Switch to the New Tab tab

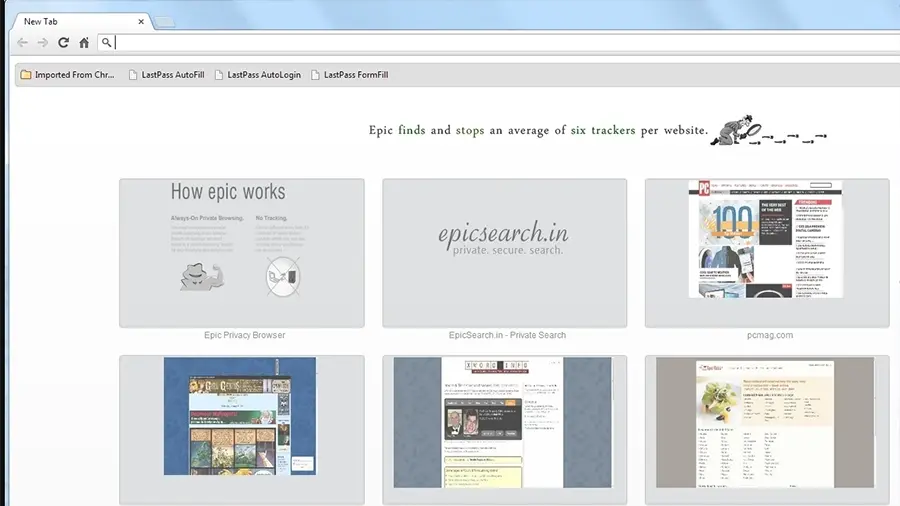(x=80, y=22)
